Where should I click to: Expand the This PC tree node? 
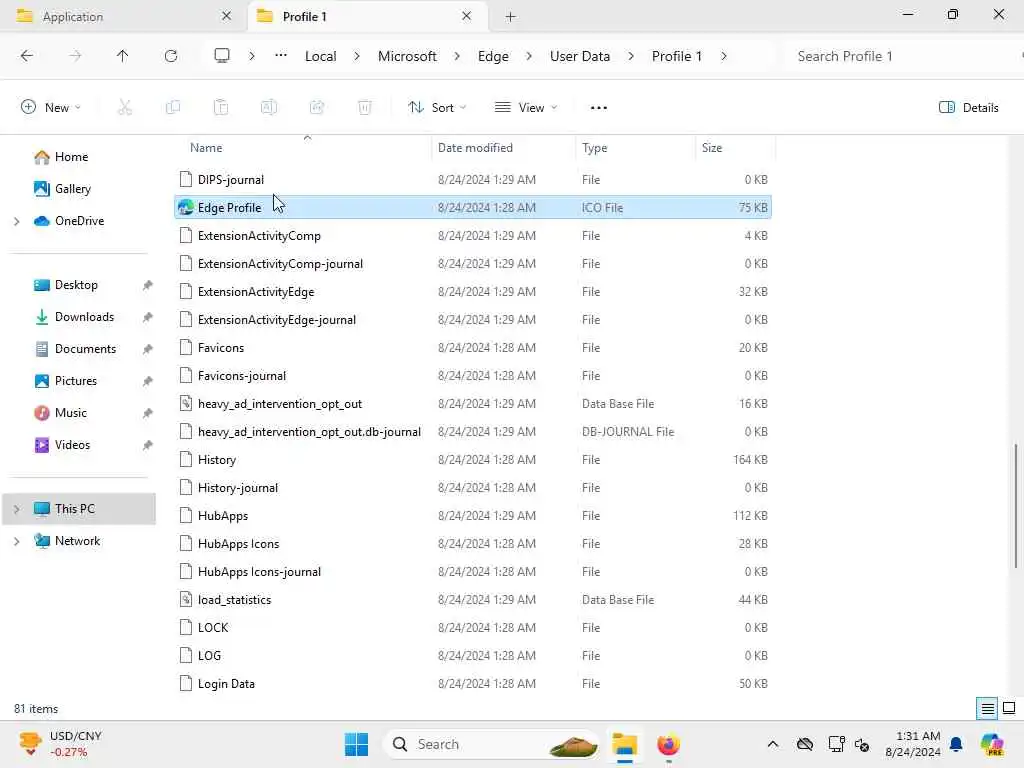pos(17,509)
